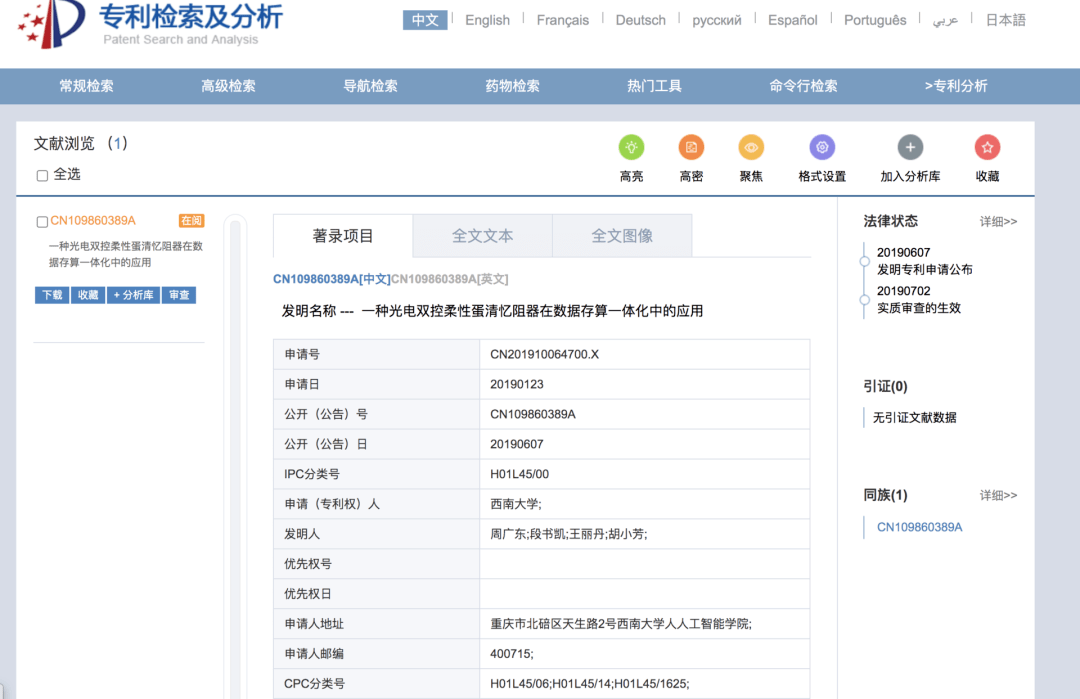The image size is (1080, 699).
Task: Switch to the 全文文本 tab
Action: (482, 235)
